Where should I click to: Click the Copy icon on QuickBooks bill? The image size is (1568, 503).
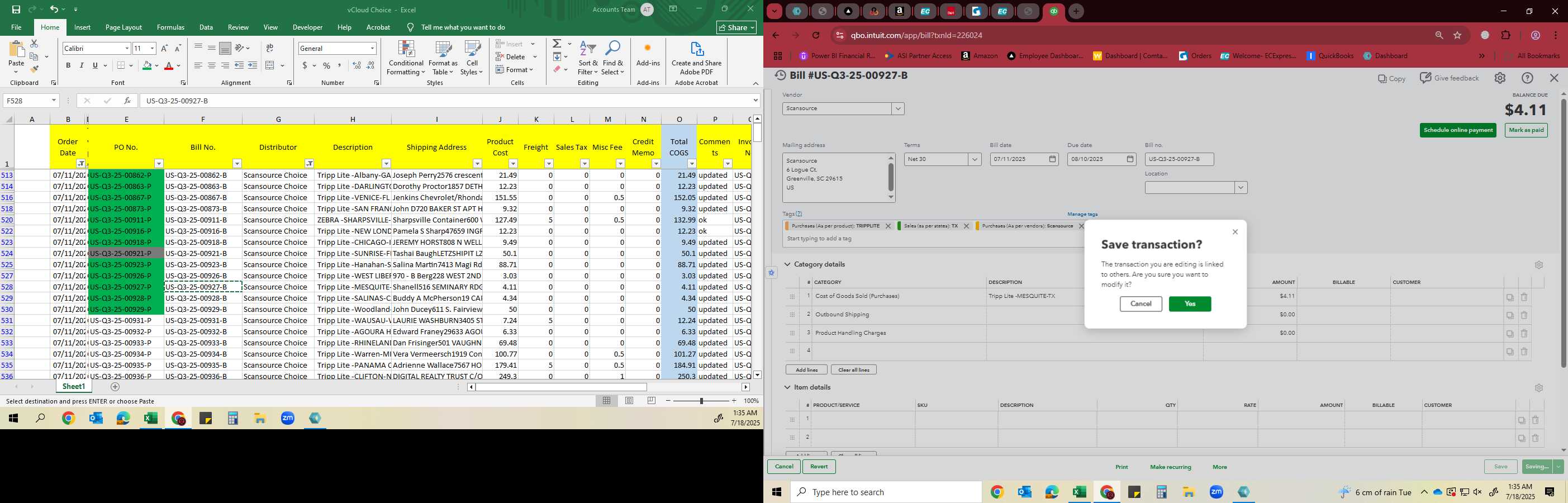click(x=1391, y=79)
